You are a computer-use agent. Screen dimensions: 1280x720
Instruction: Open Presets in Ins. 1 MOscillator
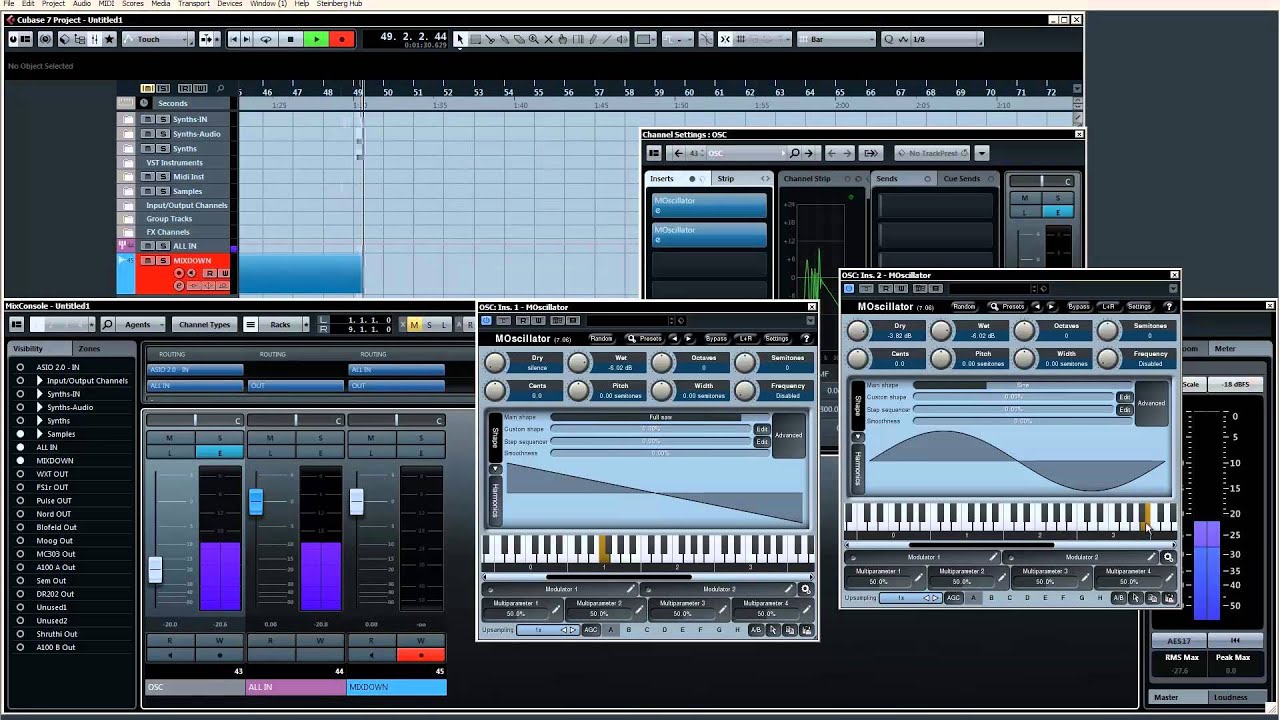[645, 338]
